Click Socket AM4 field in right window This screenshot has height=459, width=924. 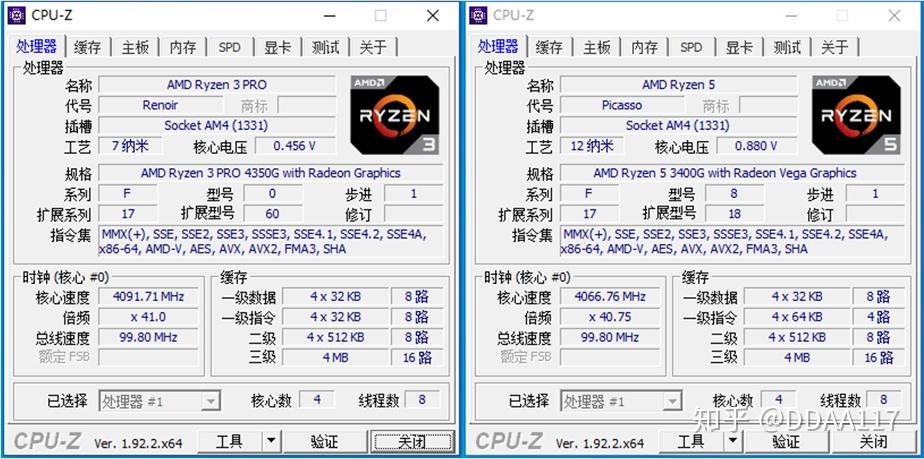point(678,126)
